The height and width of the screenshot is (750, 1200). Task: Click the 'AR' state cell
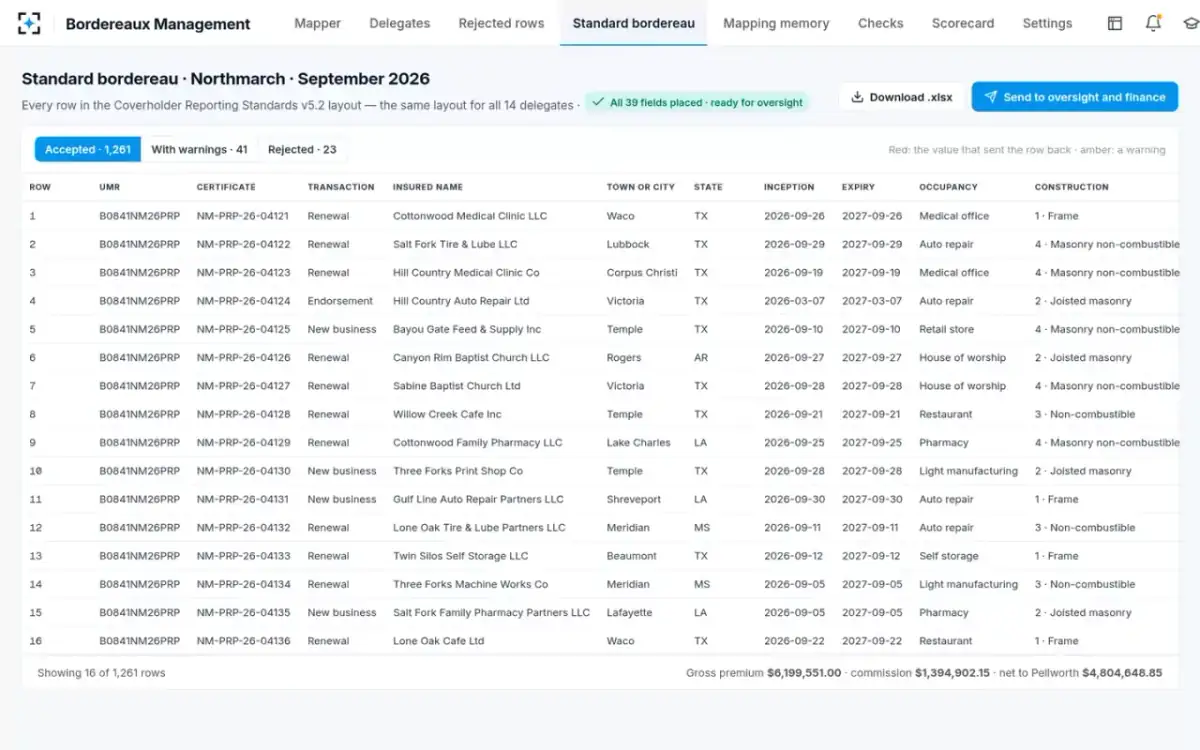(x=701, y=357)
